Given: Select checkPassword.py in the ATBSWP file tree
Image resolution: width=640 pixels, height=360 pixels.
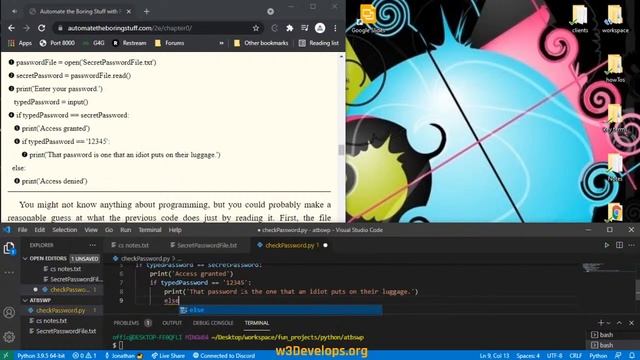Looking at the screenshot, I should click(x=60, y=310).
